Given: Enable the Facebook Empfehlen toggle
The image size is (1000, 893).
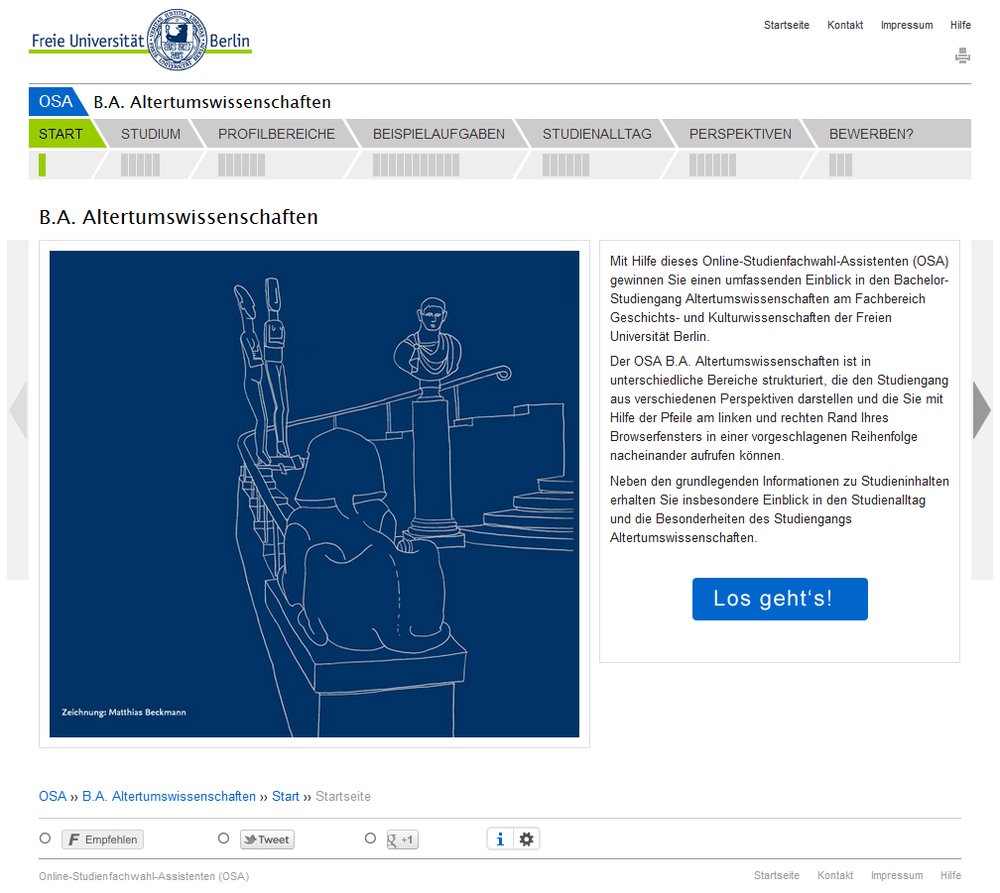Looking at the screenshot, I should (x=45, y=838).
